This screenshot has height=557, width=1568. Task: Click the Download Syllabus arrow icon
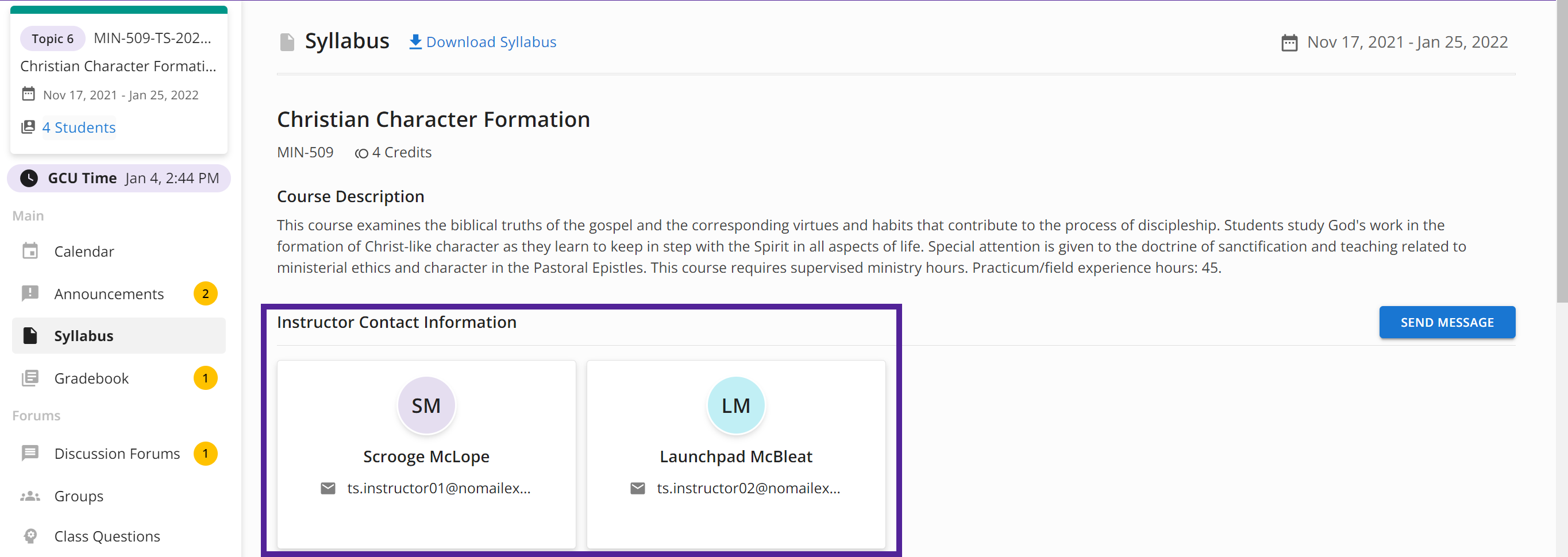415,42
